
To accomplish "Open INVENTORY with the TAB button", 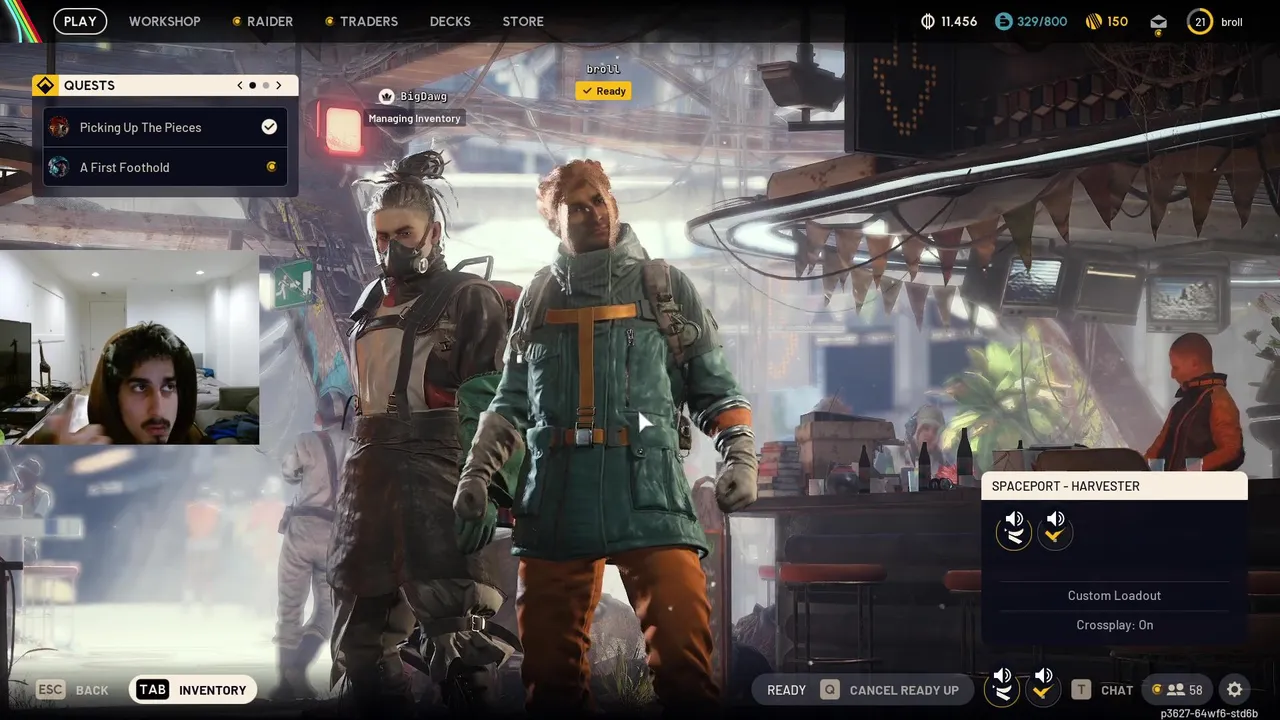I will (192, 690).
